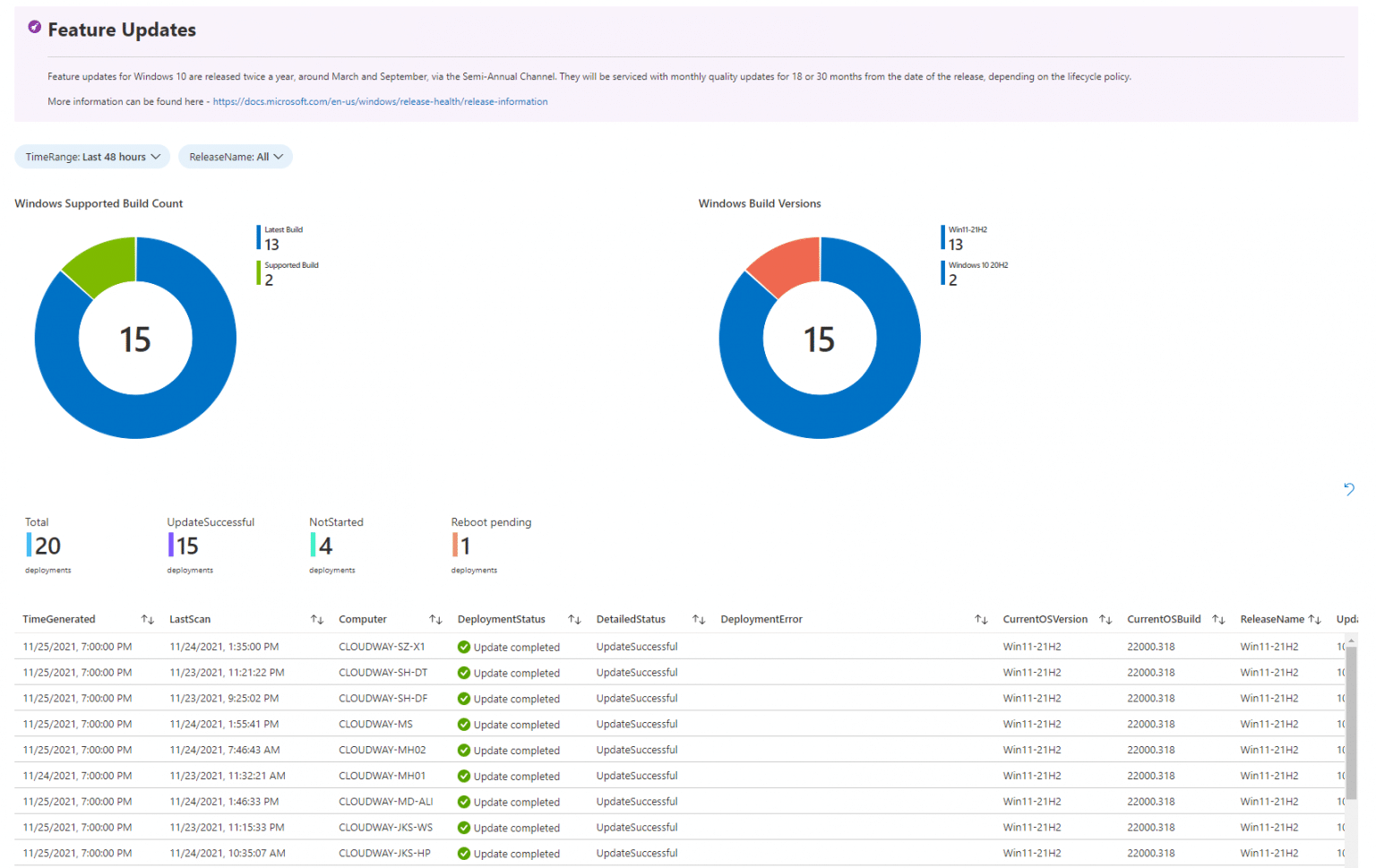The width and height of the screenshot is (1376, 868).
Task: Click the Reboot pending deployments tile
Action: (x=475, y=544)
